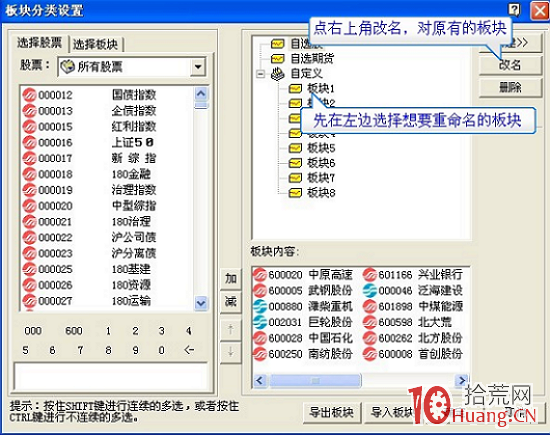Select 600250 南纺股份 in block contents
The width and height of the screenshot is (550, 435).
pyautogui.click(x=303, y=354)
